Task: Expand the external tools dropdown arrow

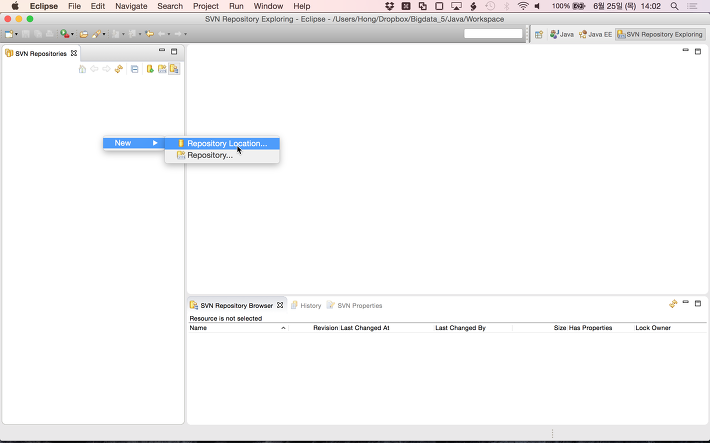Action: [x=72, y=34]
